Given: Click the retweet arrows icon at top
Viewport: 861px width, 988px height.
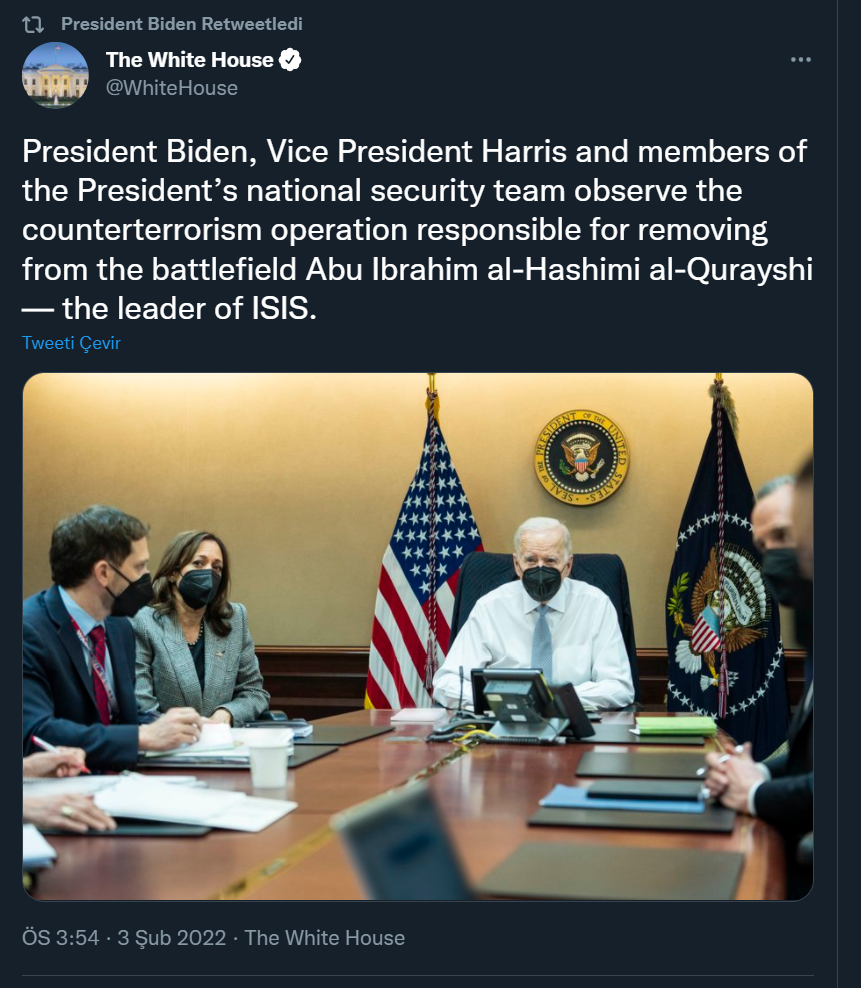Looking at the screenshot, I should [33, 25].
